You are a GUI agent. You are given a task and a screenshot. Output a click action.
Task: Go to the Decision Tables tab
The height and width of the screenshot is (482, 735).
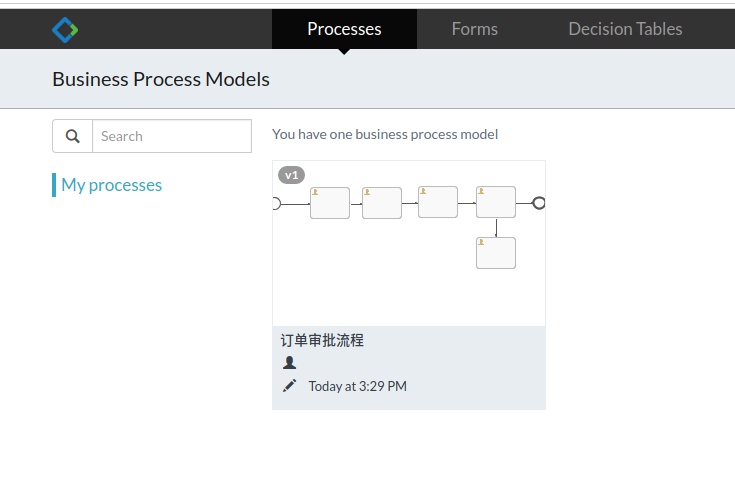(625, 29)
